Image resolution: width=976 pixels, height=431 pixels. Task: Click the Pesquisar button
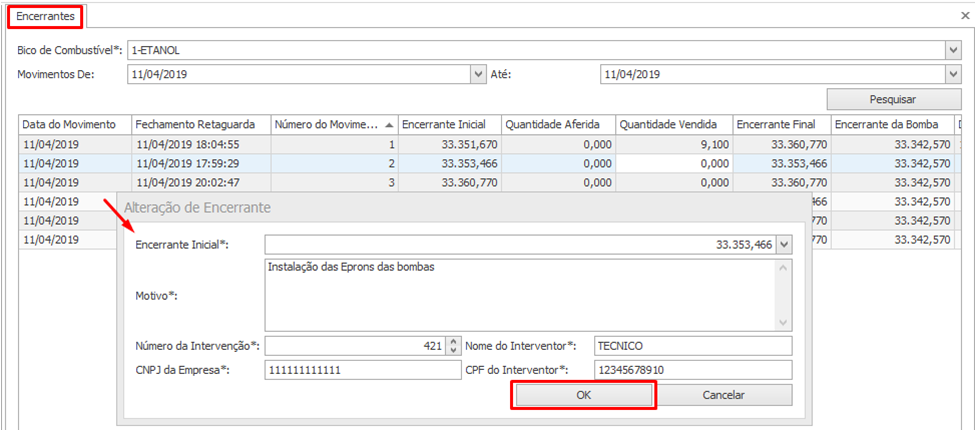coord(894,99)
